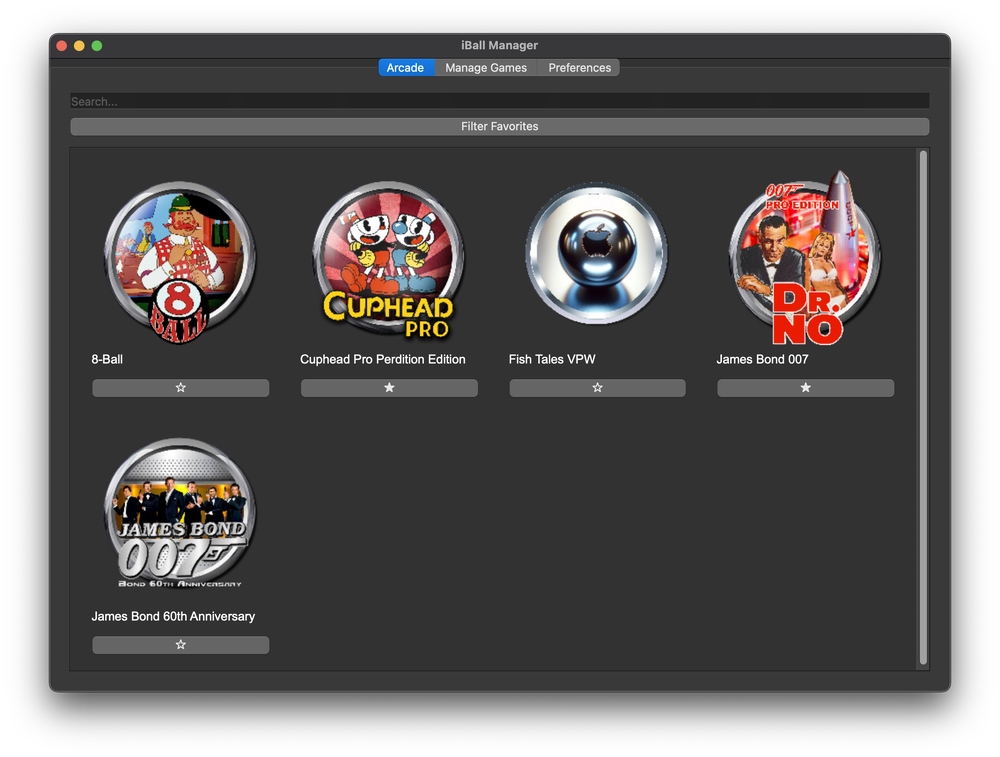Toggle star for James Bond 60th Anniversary

pyautogui.click(x=180, y=645)
